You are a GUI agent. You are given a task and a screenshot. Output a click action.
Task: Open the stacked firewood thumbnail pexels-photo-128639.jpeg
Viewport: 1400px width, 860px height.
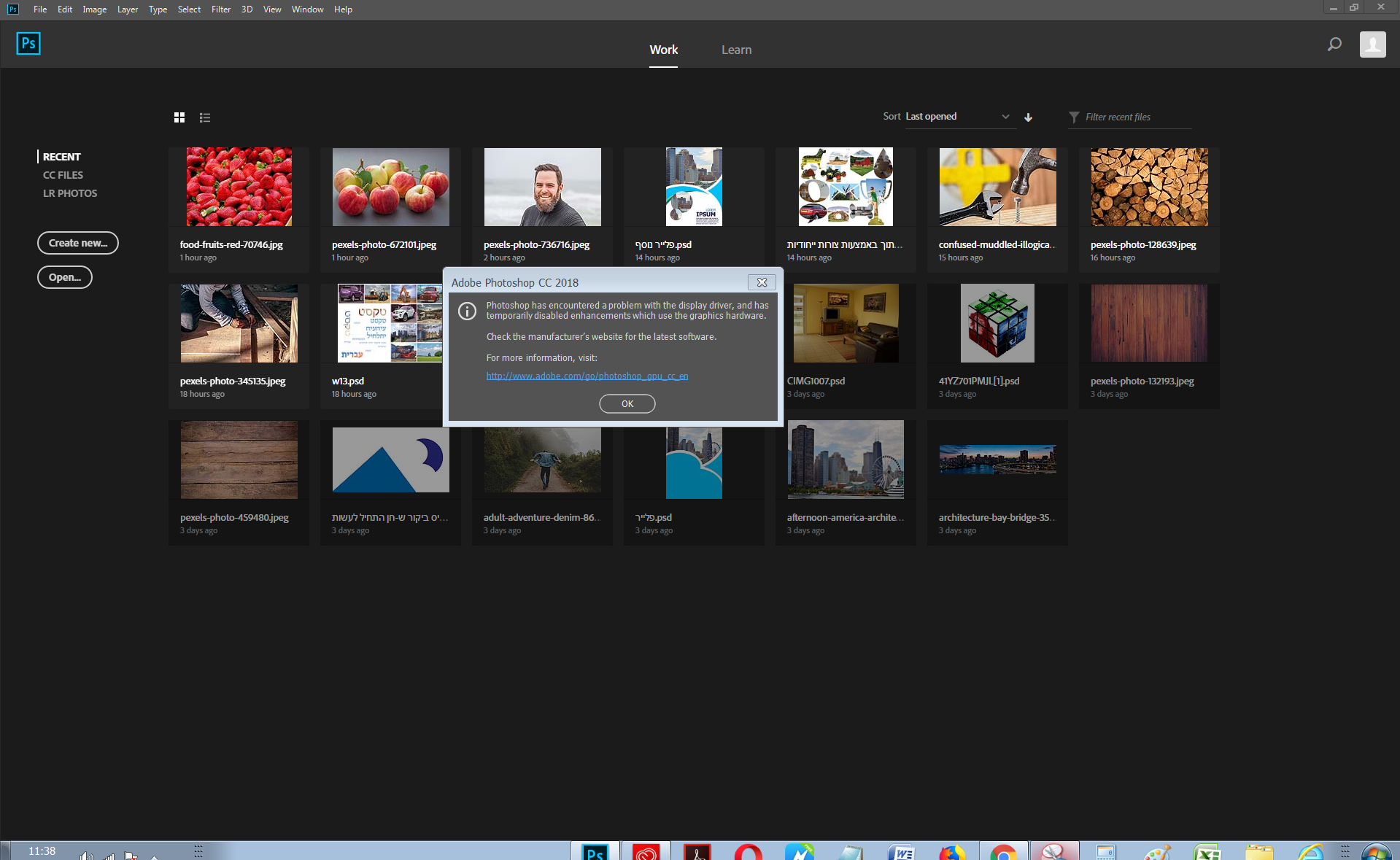click(x=1150, y=187)
